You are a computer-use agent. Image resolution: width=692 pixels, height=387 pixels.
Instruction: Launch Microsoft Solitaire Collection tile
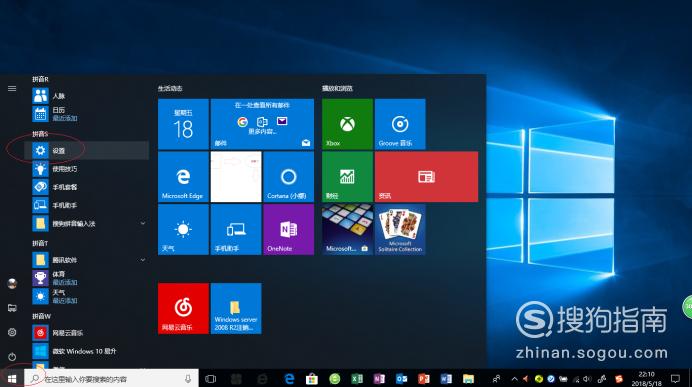click(400, 229)
